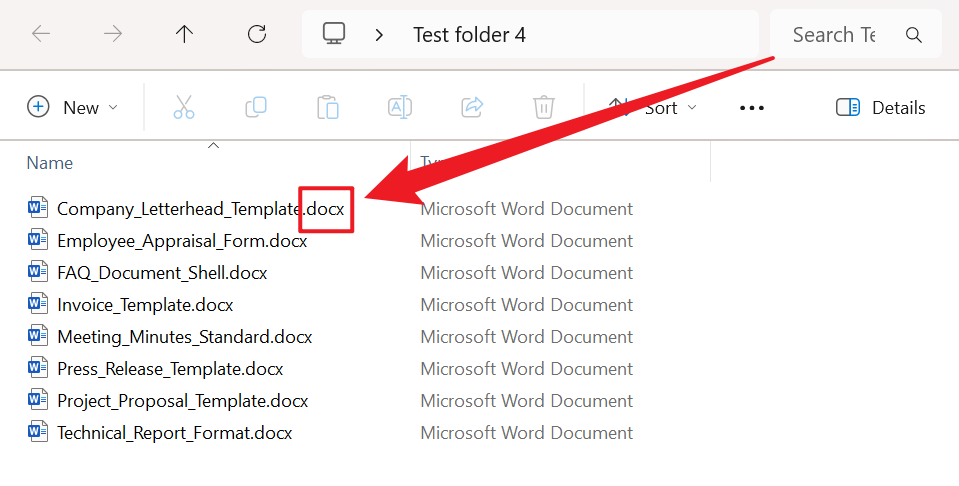
Task: Click the Rename icon in toolbar
Action: coord(400,107)
